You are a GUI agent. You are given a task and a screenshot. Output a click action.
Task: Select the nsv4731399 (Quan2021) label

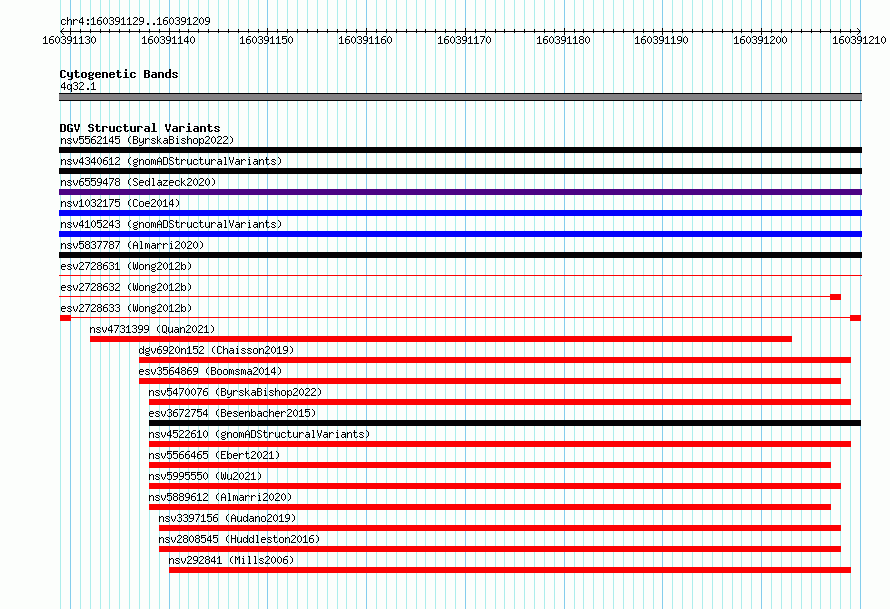click(x=152, y=329)
